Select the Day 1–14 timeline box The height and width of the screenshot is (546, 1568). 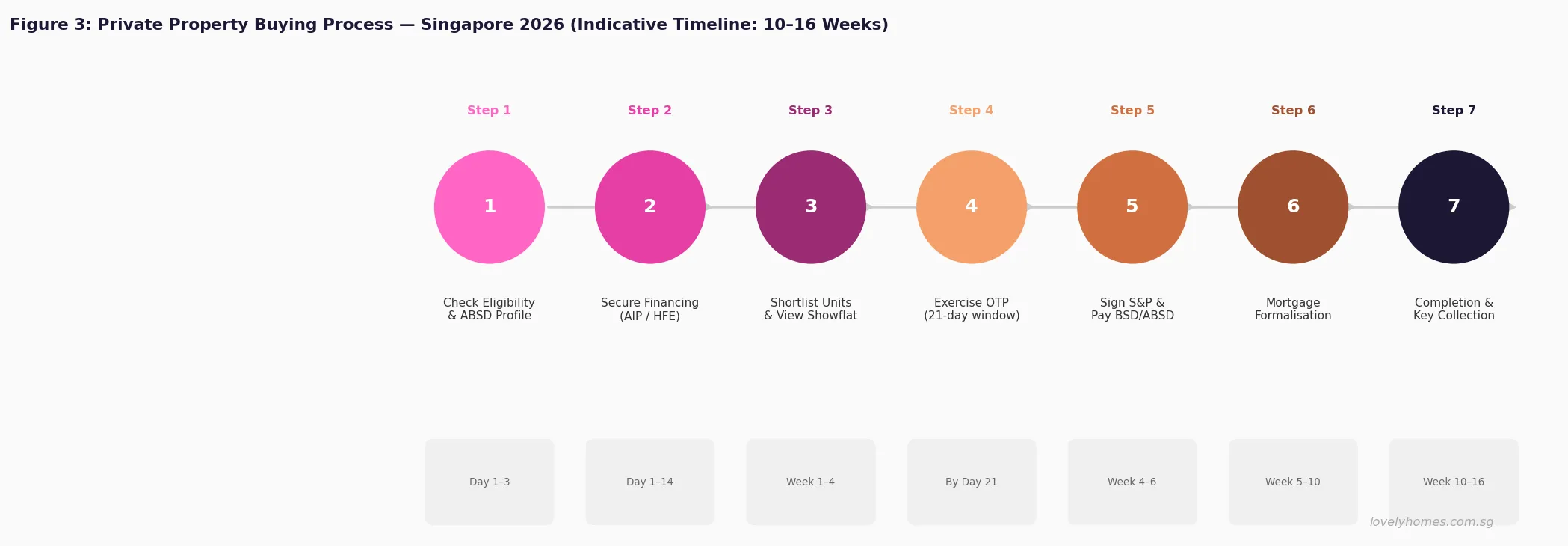pos(650,482)
